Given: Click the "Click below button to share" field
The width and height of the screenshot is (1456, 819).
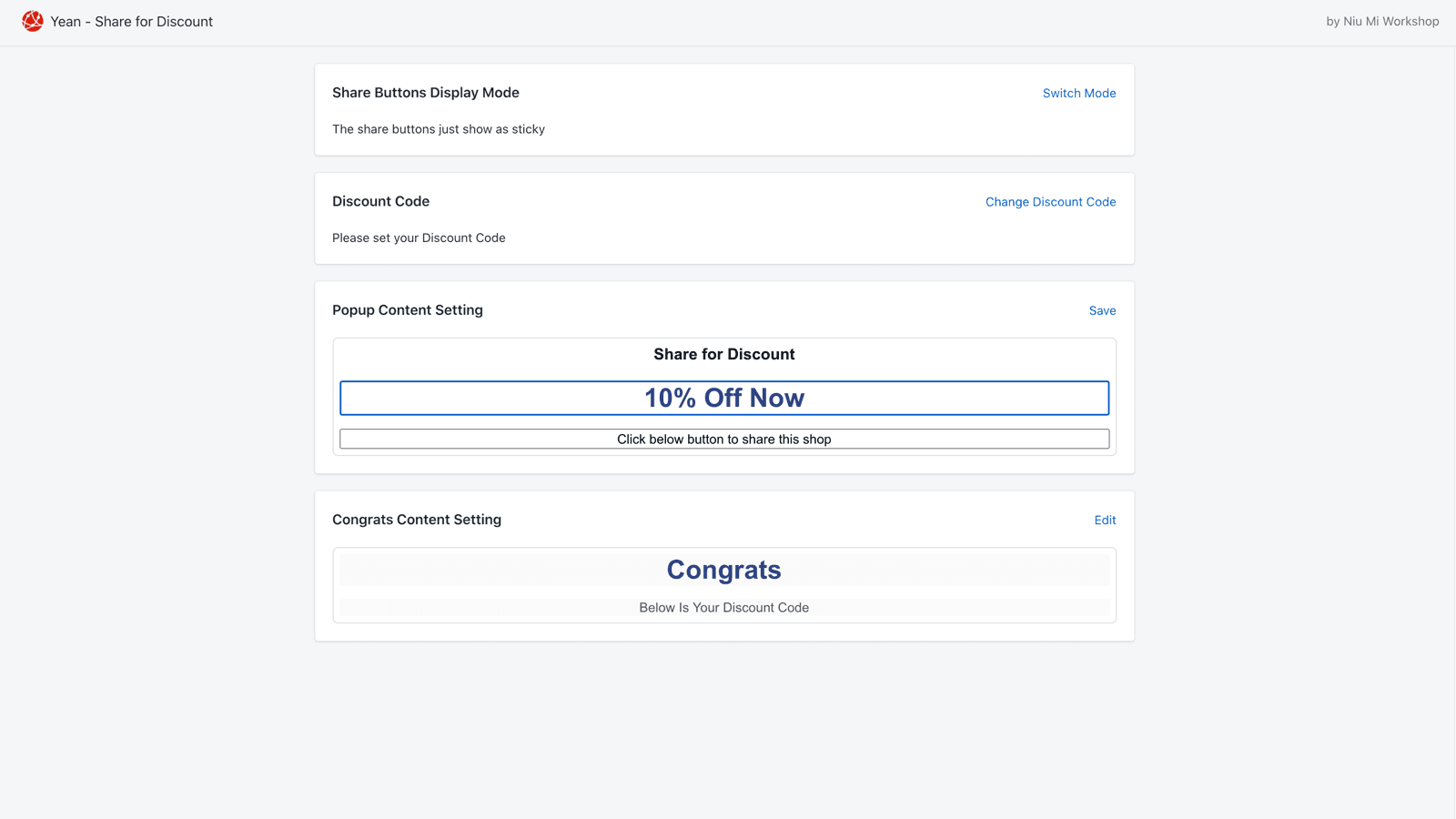Looking at the screenshot, I should 724,439.
